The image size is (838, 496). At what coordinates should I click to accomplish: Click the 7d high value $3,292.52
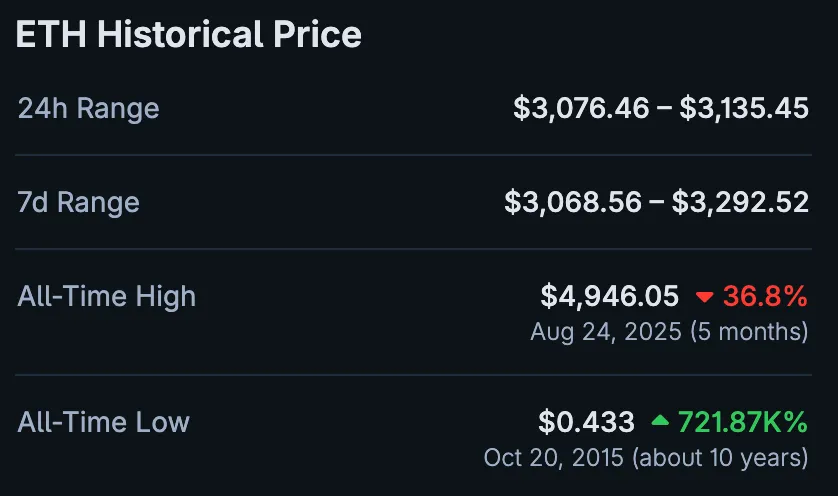coord(740,202)
